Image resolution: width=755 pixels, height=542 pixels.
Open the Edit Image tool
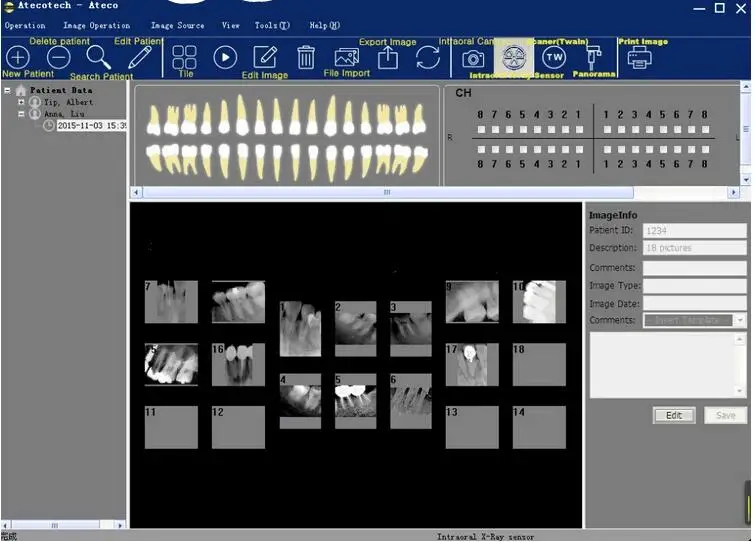click(265, 58)
